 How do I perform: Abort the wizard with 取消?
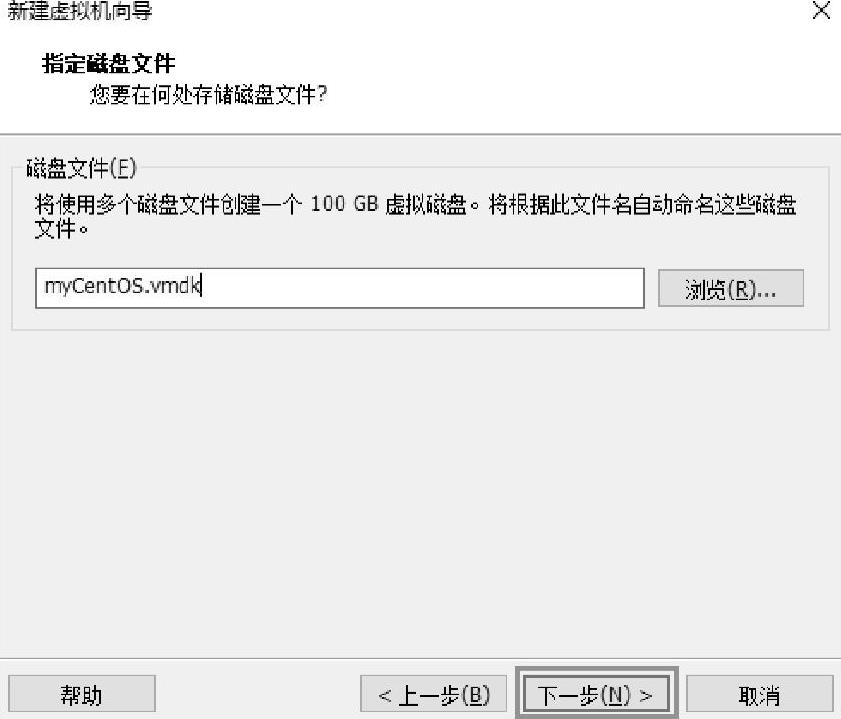click(x=759, y=694)
